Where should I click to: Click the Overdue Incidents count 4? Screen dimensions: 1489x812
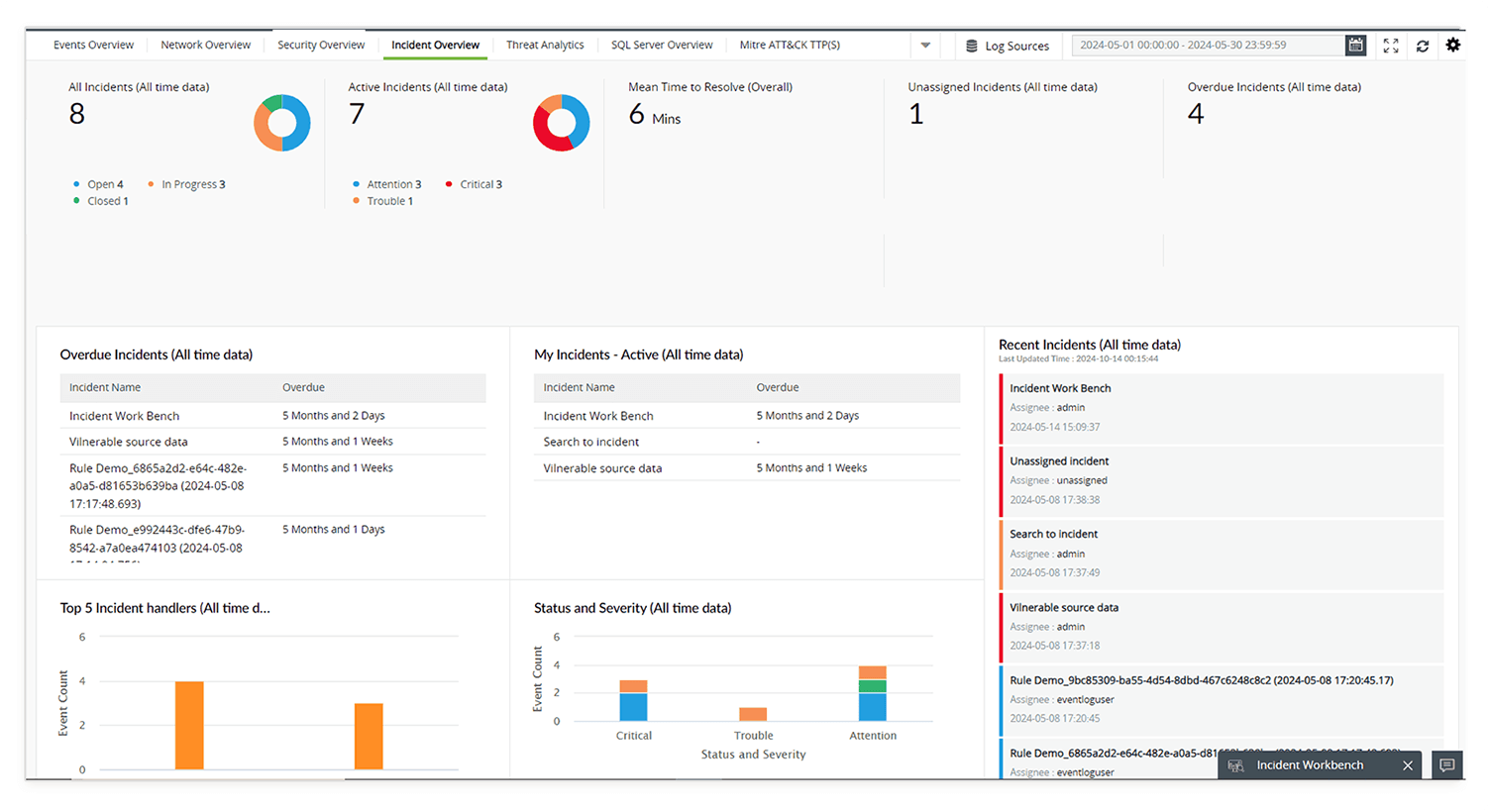(x=1196, y=114)
